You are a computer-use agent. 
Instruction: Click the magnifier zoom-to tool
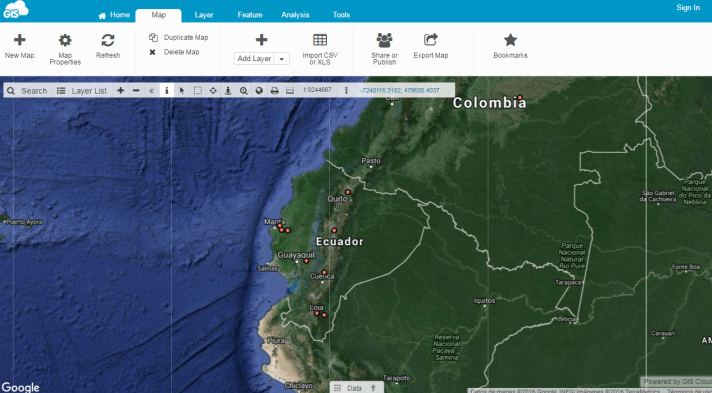244,90
